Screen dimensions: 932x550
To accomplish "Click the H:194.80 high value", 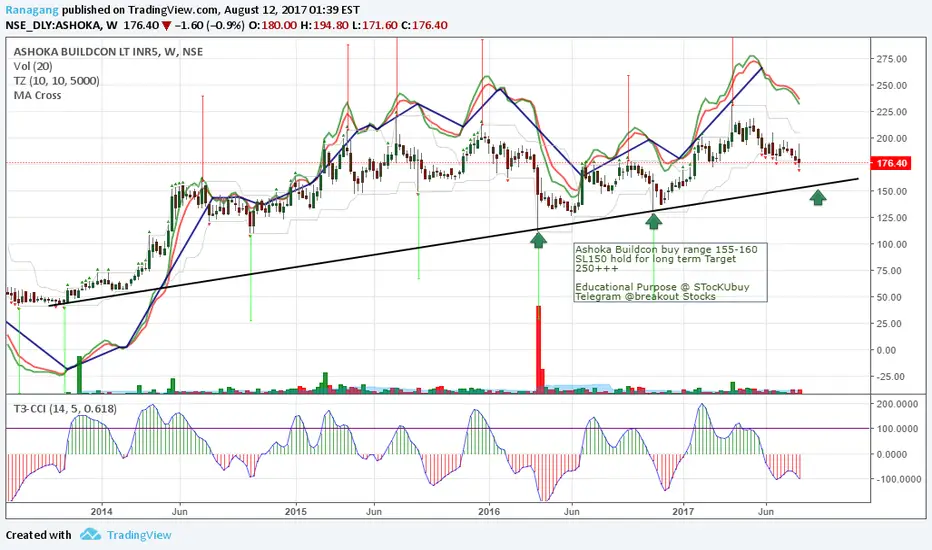I will [324, 26].
